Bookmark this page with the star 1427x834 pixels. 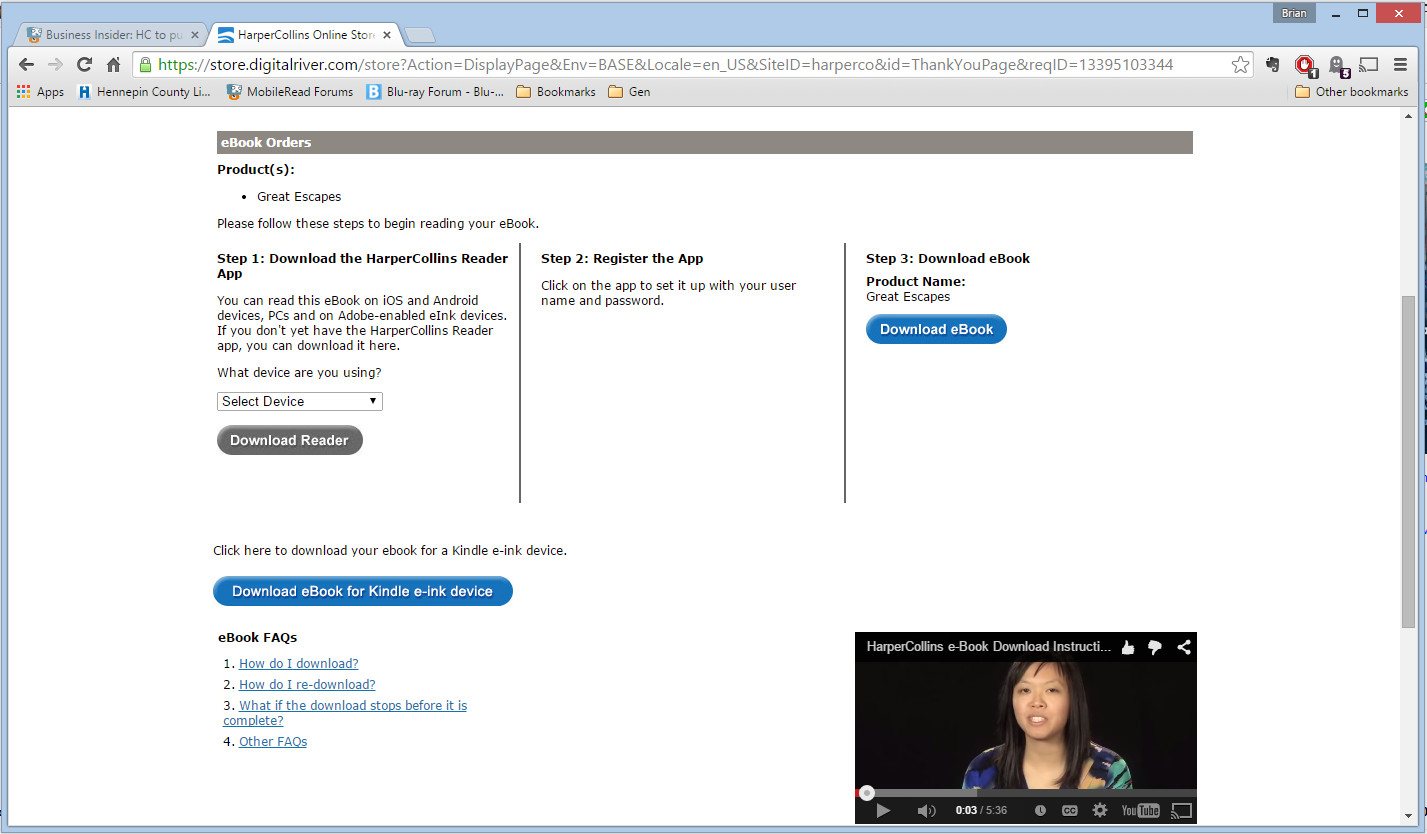point(1240,65)
